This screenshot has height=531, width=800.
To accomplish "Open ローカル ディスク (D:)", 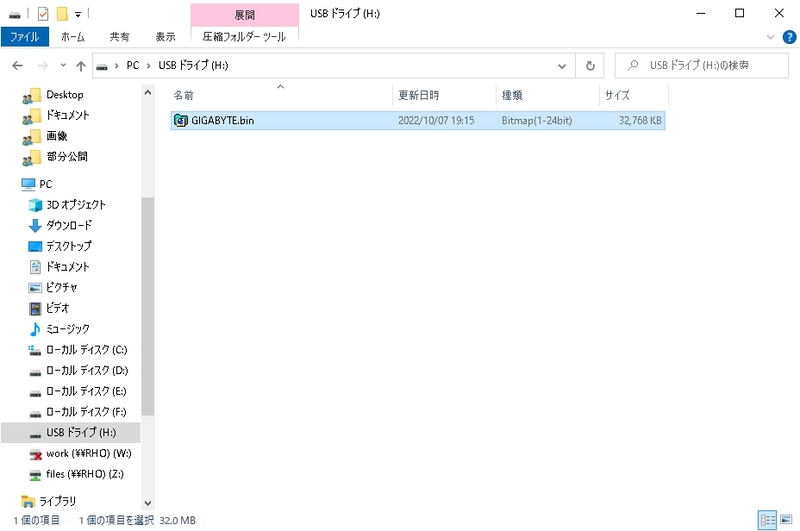I will click(x=87, y=370).
